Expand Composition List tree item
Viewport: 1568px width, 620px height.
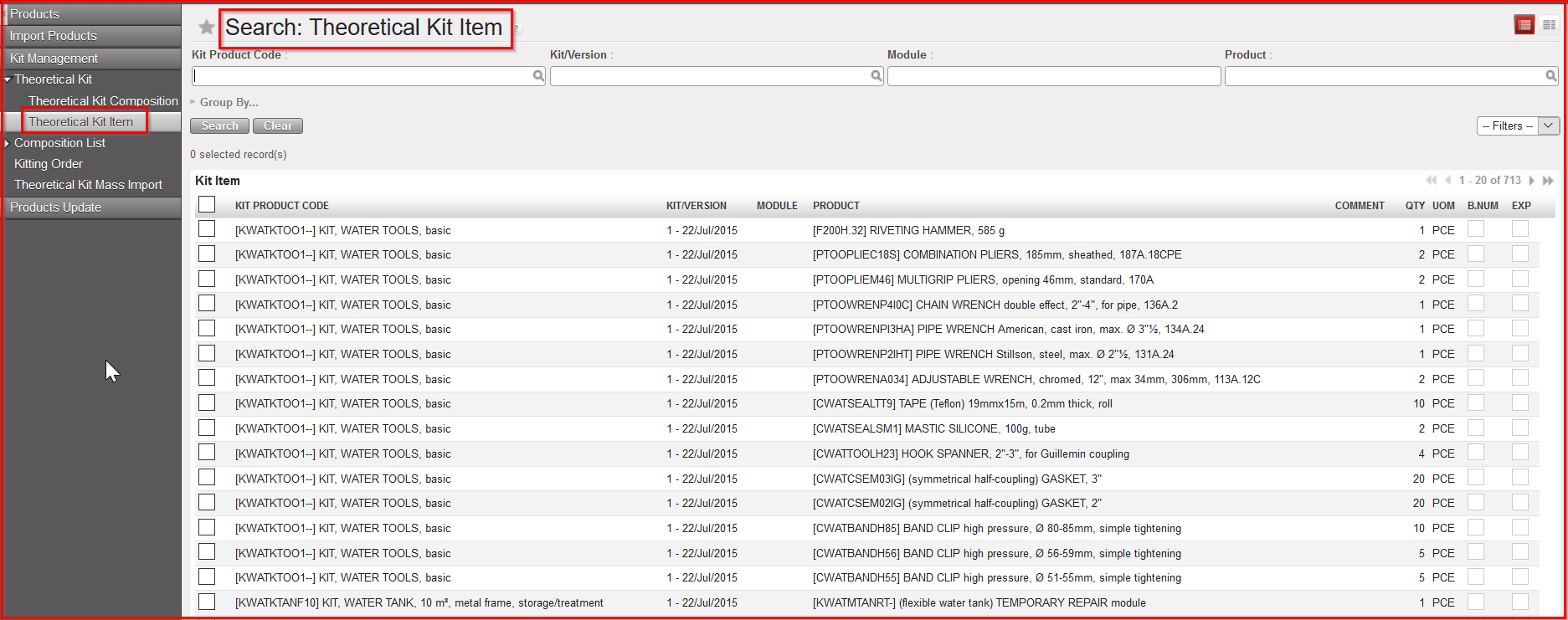tap(8, 143)
